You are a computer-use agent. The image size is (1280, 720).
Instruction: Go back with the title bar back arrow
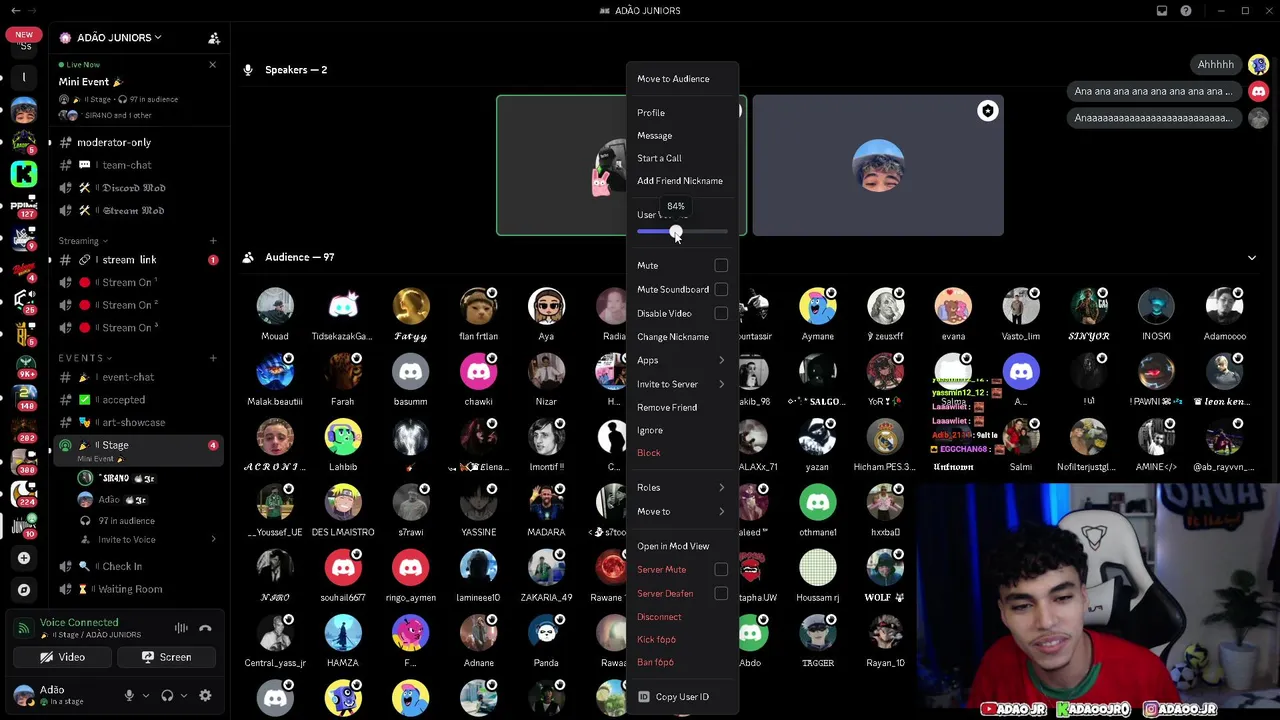15,11
